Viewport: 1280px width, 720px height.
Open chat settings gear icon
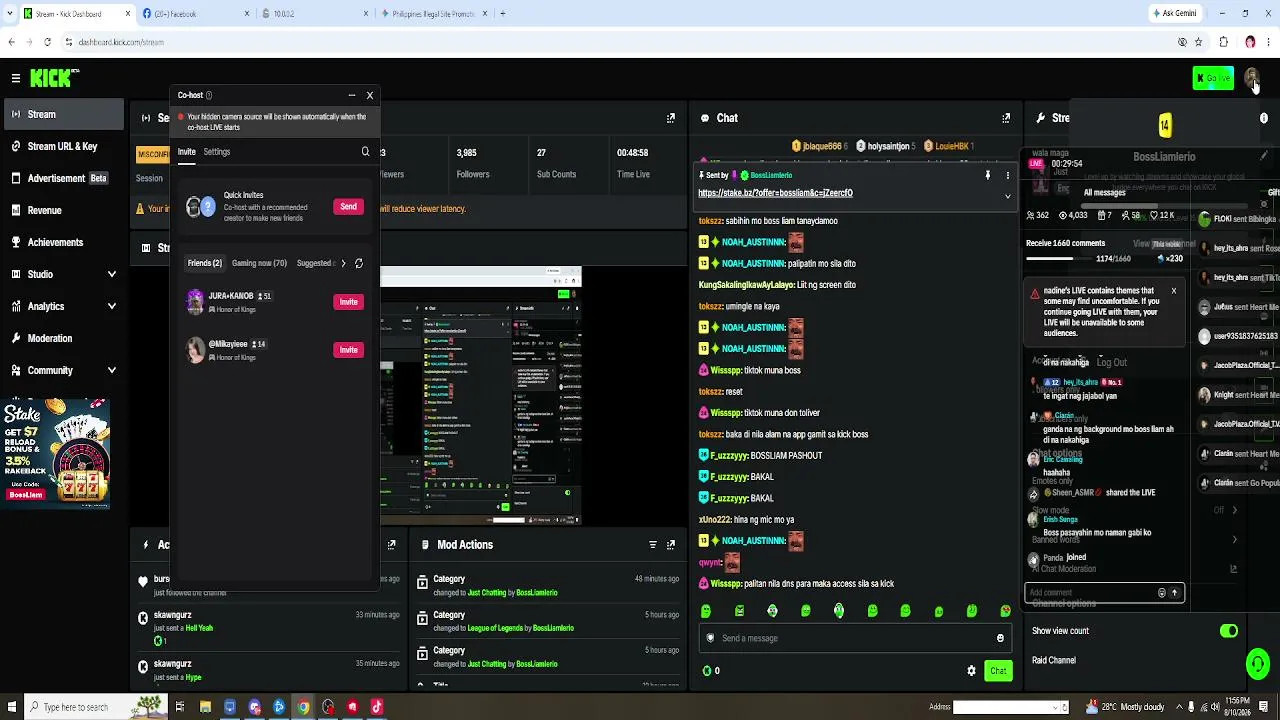[971, 671]
